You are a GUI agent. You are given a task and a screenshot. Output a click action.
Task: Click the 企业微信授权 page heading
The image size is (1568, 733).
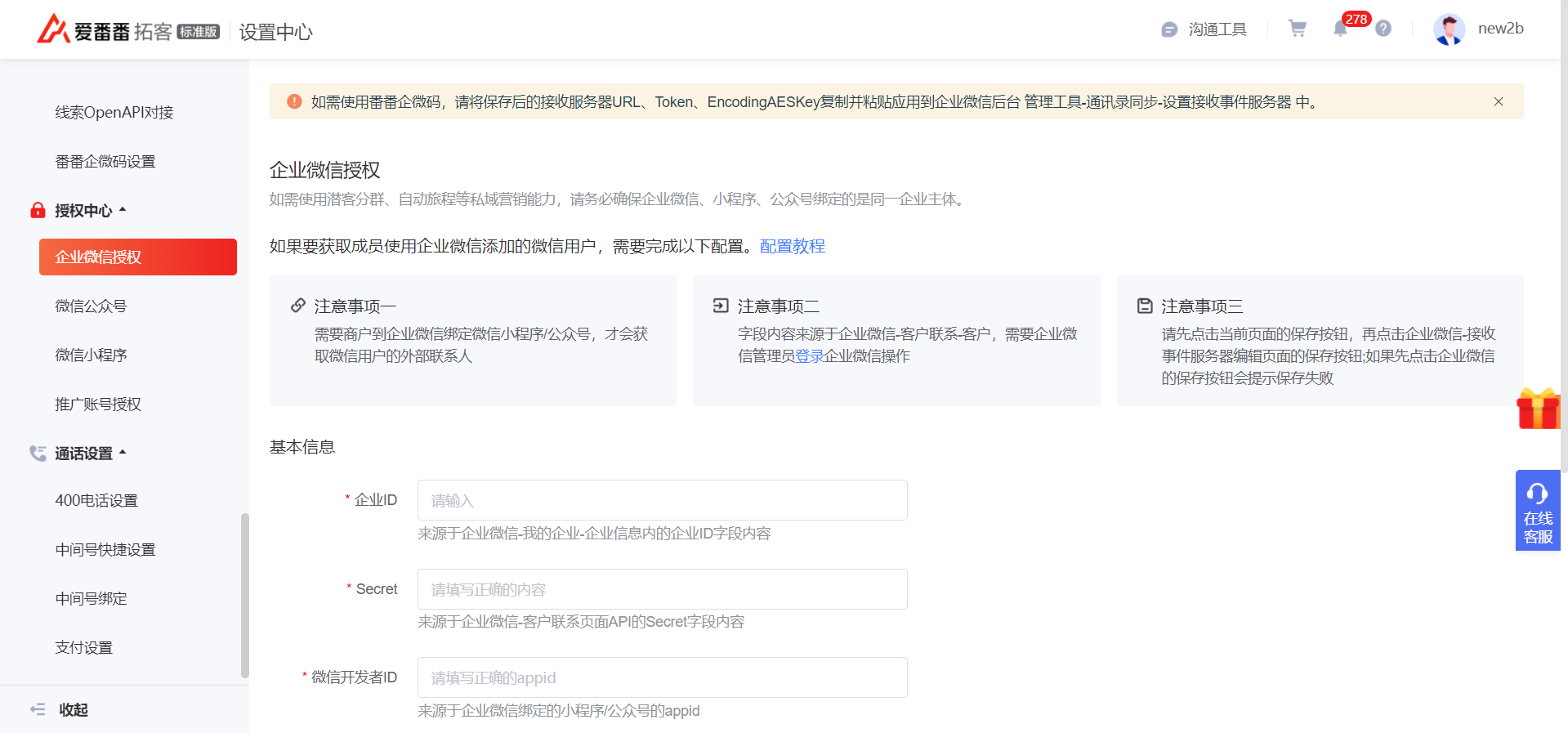click(x=325, y=170)
